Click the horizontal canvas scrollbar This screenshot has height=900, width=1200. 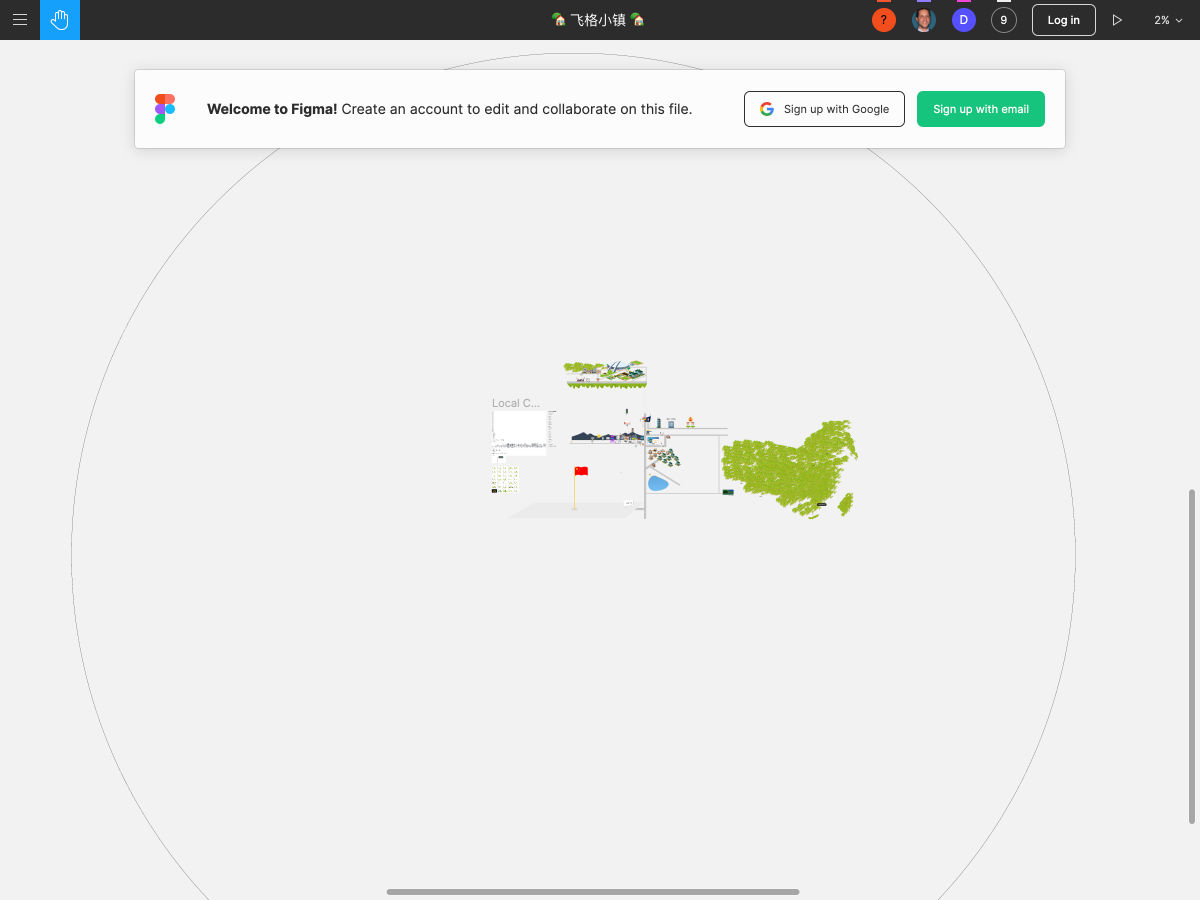593,891
